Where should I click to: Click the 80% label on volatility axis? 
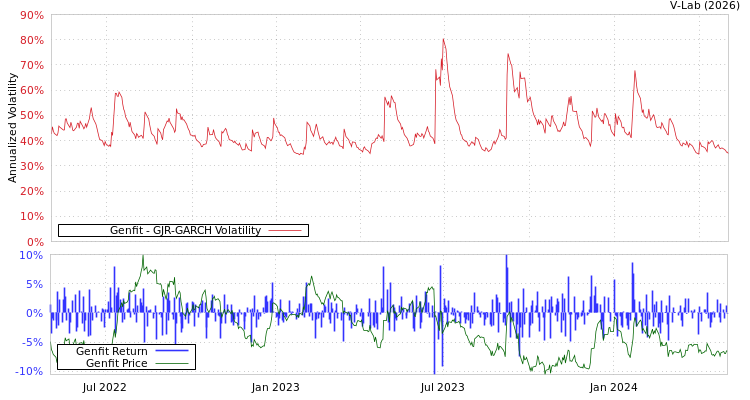point(31,40)
